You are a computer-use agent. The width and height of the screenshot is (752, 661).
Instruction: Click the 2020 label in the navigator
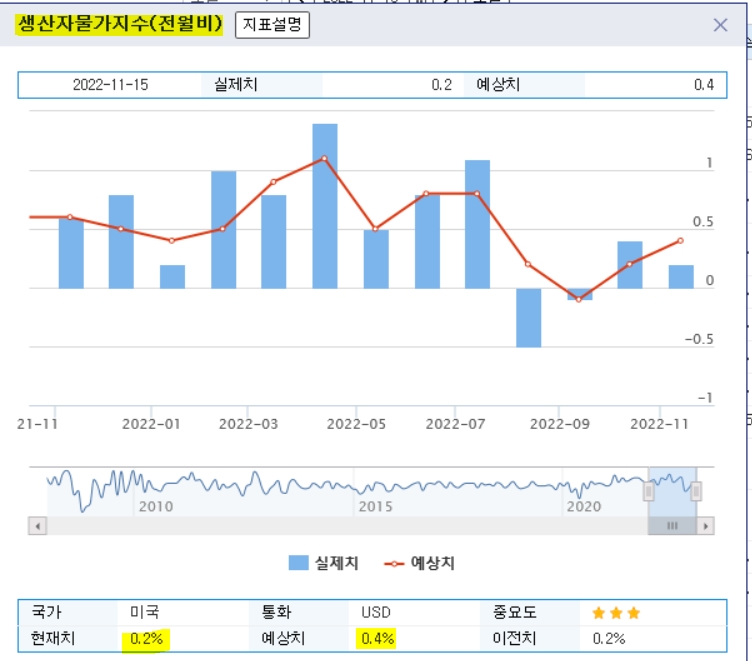pyautogui.click(x=584, y=507)
